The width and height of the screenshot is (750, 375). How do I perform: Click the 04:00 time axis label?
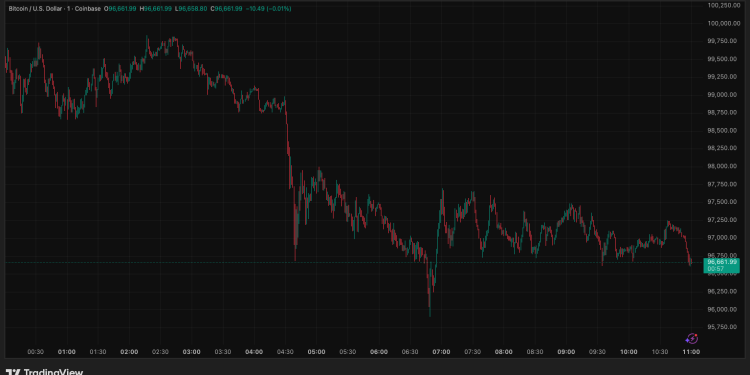(x=254, y=352)
